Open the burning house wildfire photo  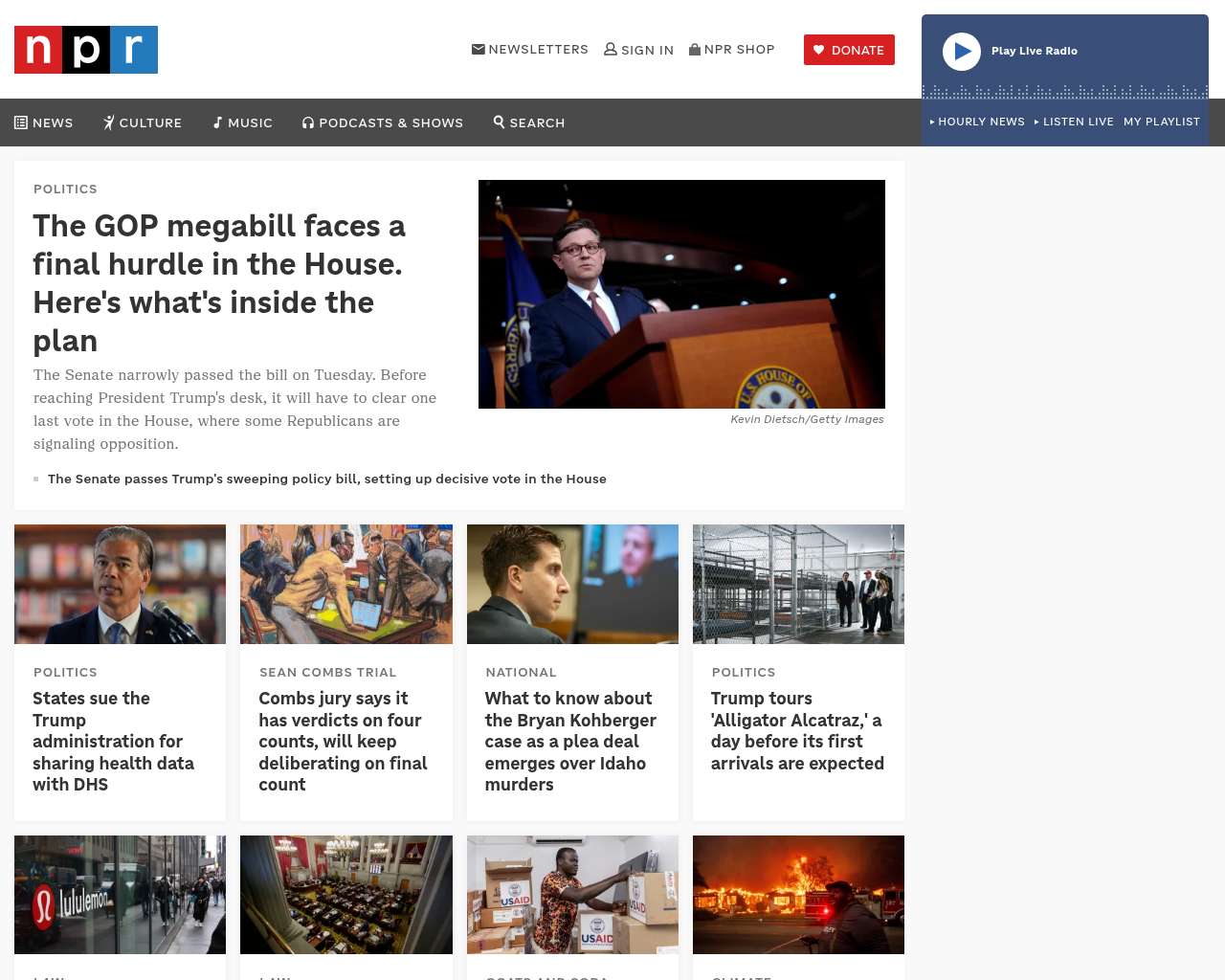798,895
